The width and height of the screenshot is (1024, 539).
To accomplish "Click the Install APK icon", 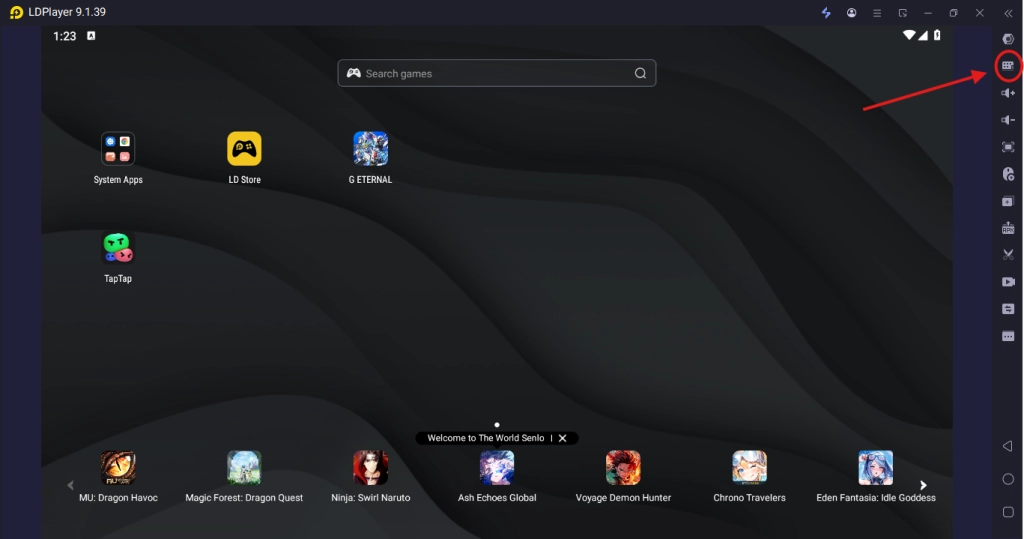I will (x=1008, y=228).
